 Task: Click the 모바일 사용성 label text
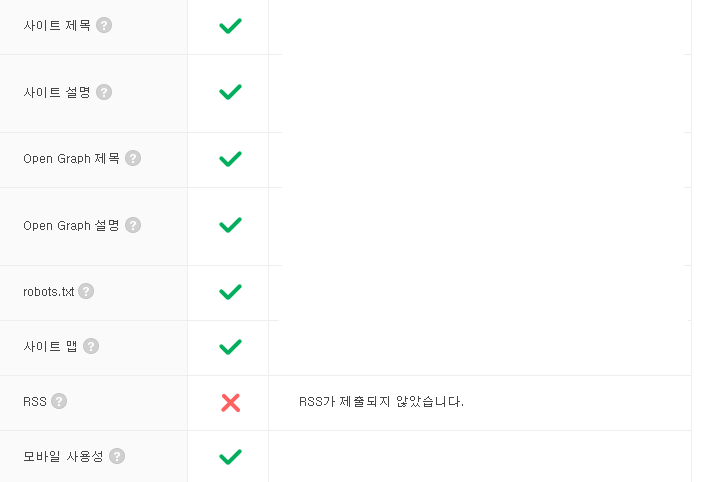tap(63, 456)
